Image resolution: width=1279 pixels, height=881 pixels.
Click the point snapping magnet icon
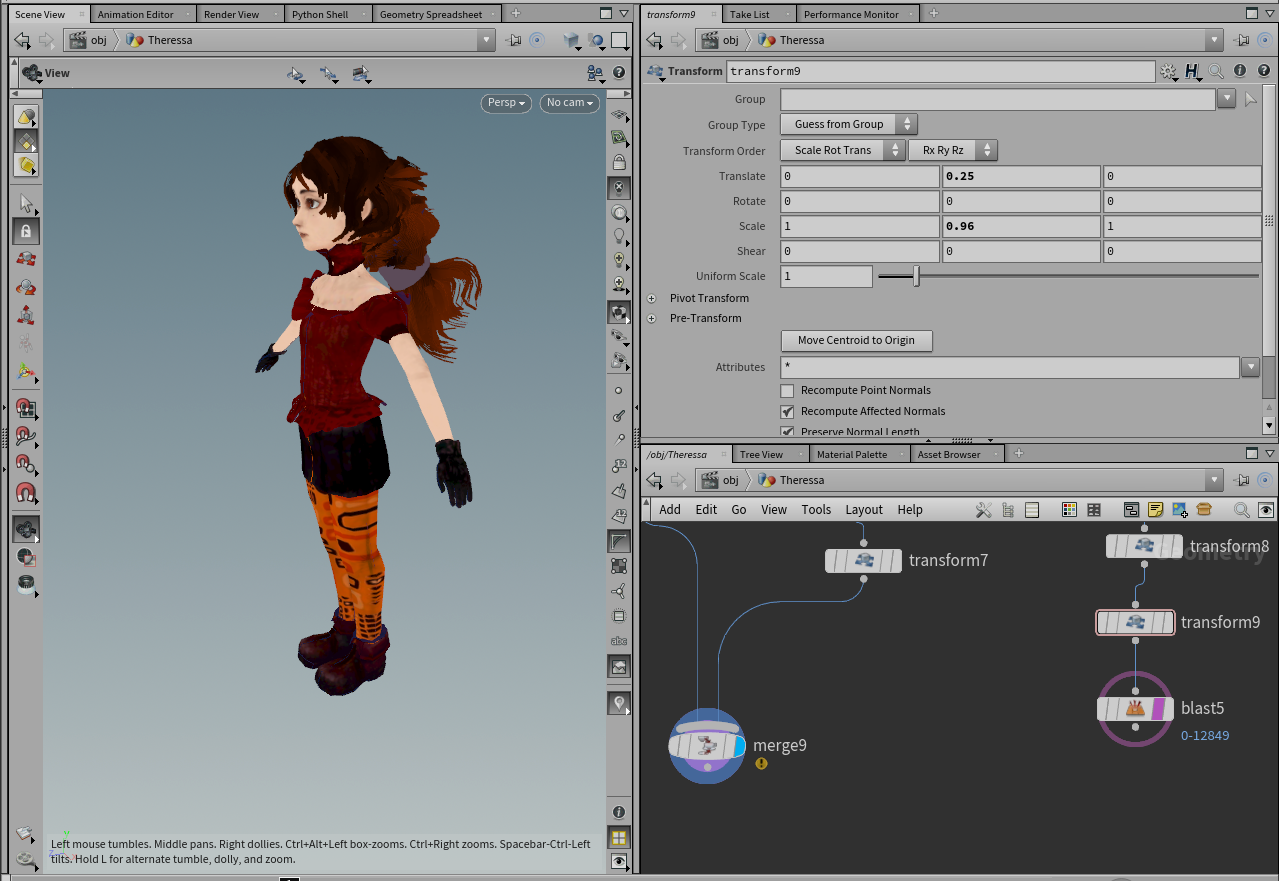[x=26, y=464]
